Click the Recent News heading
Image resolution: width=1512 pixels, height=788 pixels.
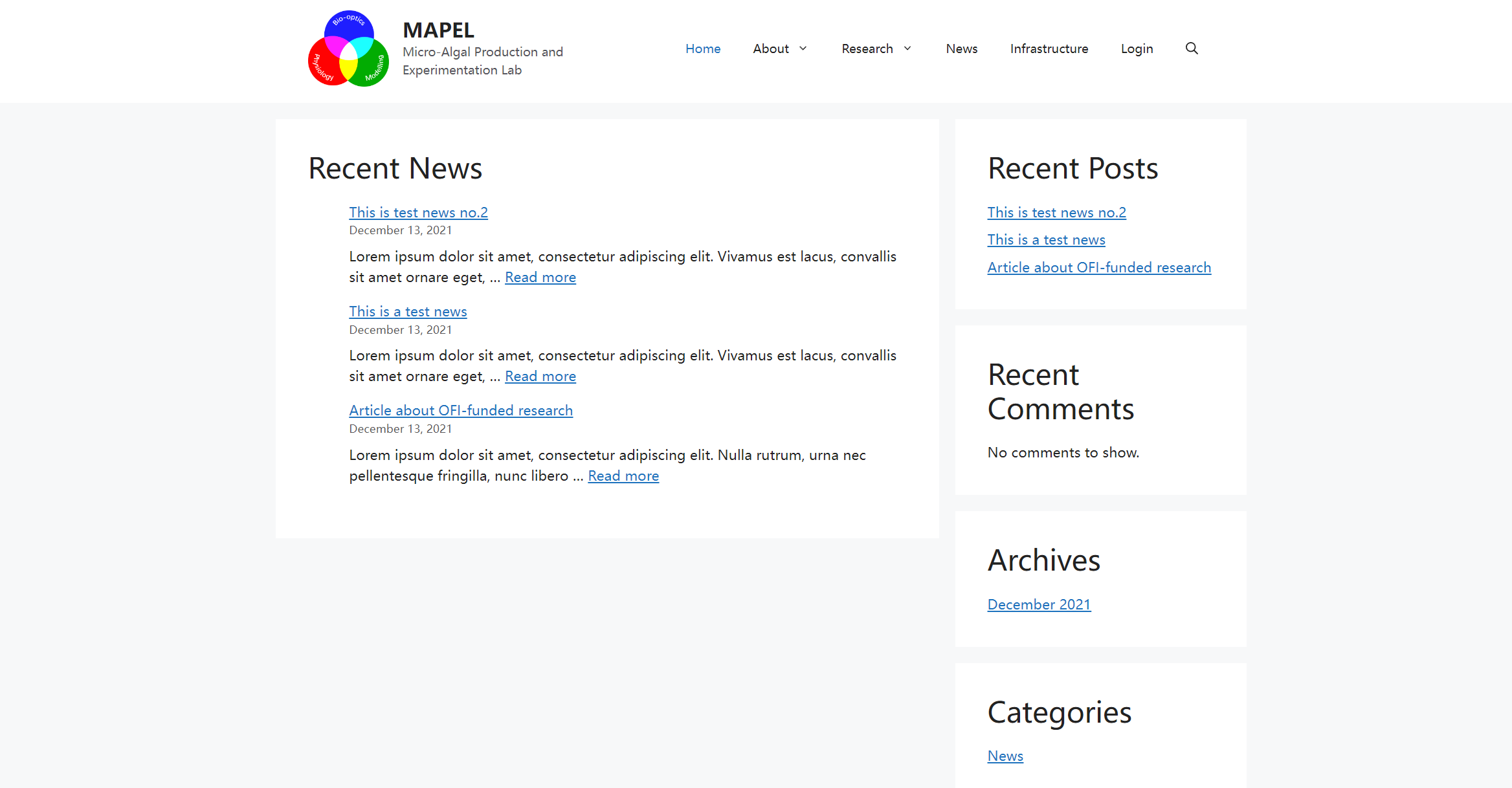point(395,168)
